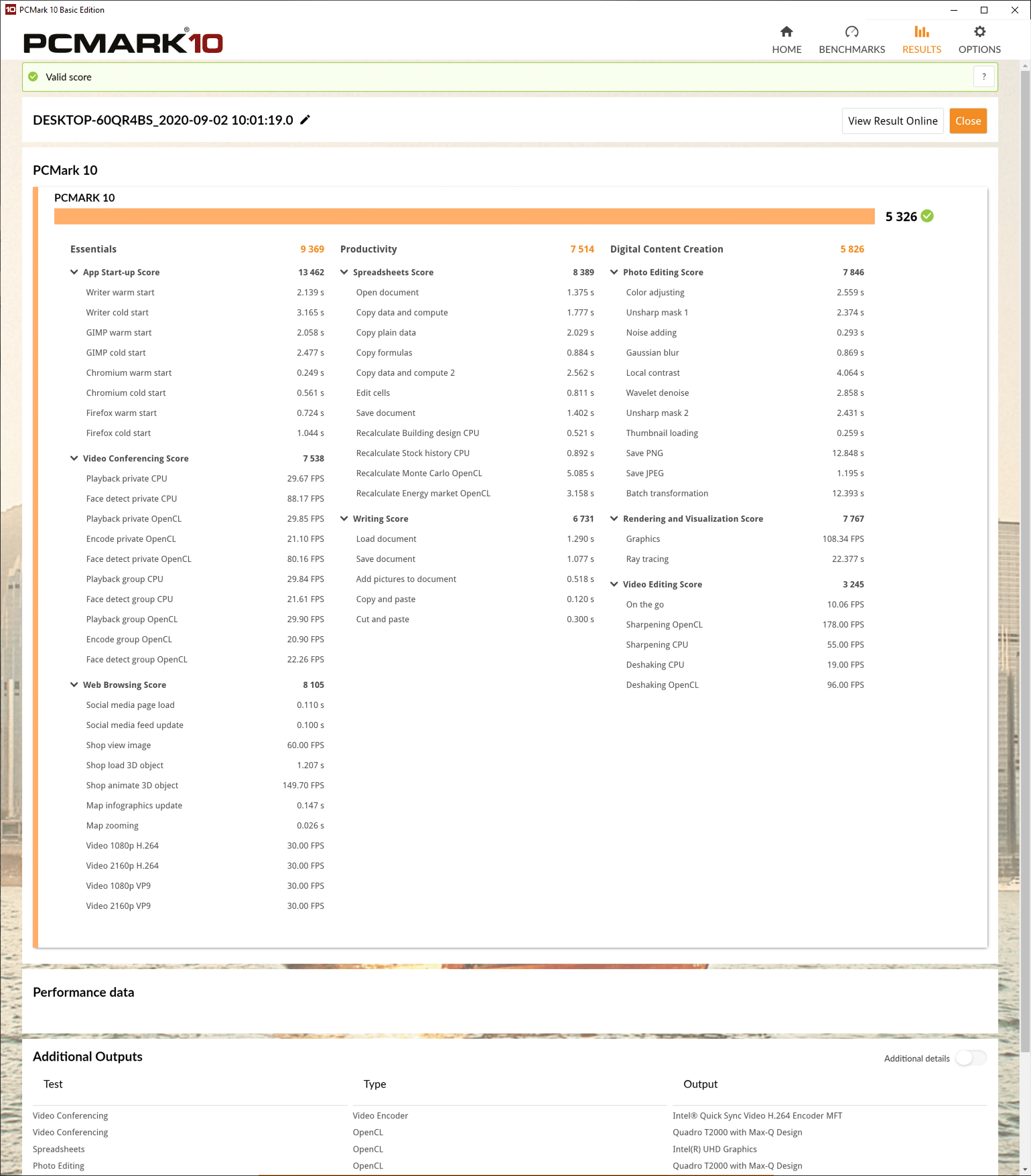Click the pencil icon to rename result

(305, 120)
